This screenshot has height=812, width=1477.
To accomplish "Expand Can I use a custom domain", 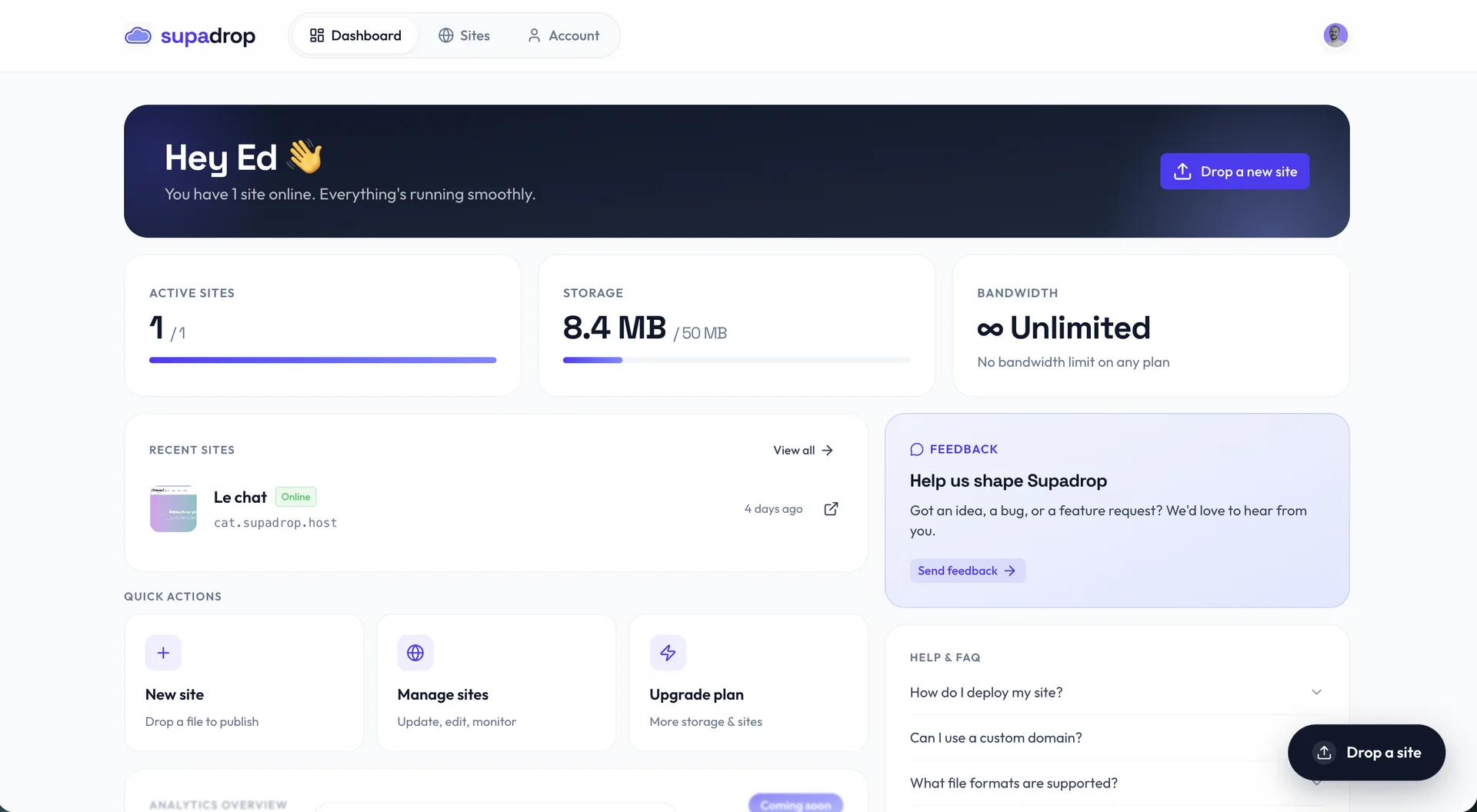I will (1099, 738).
